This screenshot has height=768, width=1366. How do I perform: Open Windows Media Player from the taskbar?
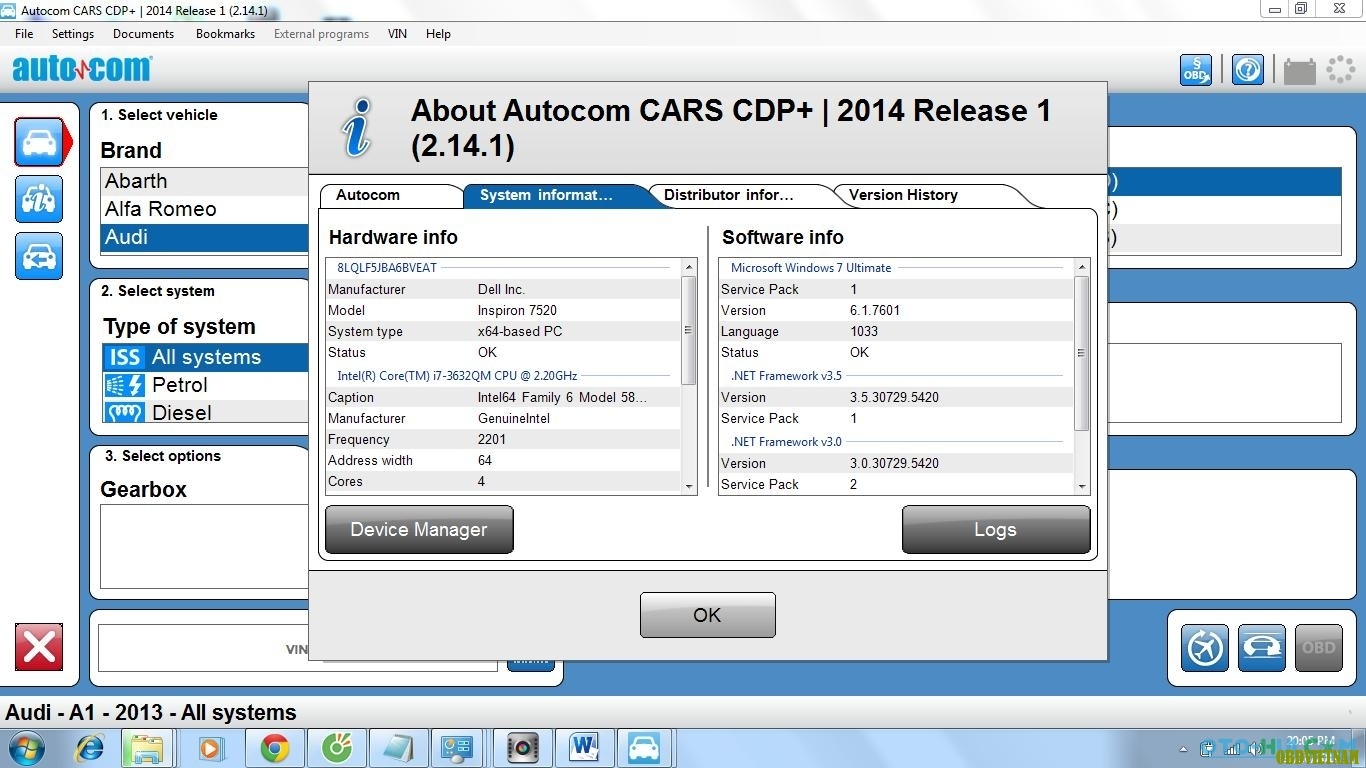pos(210,748)
